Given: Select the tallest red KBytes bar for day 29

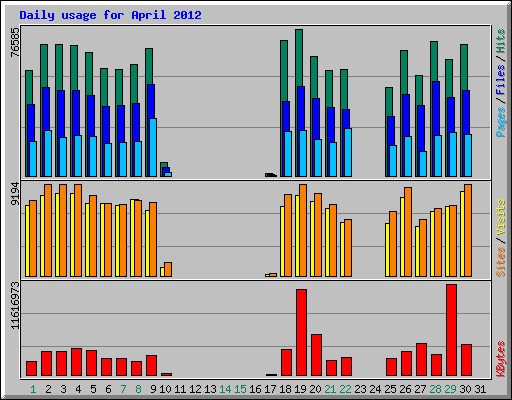Looking at the screenshot, I should 451,330.
